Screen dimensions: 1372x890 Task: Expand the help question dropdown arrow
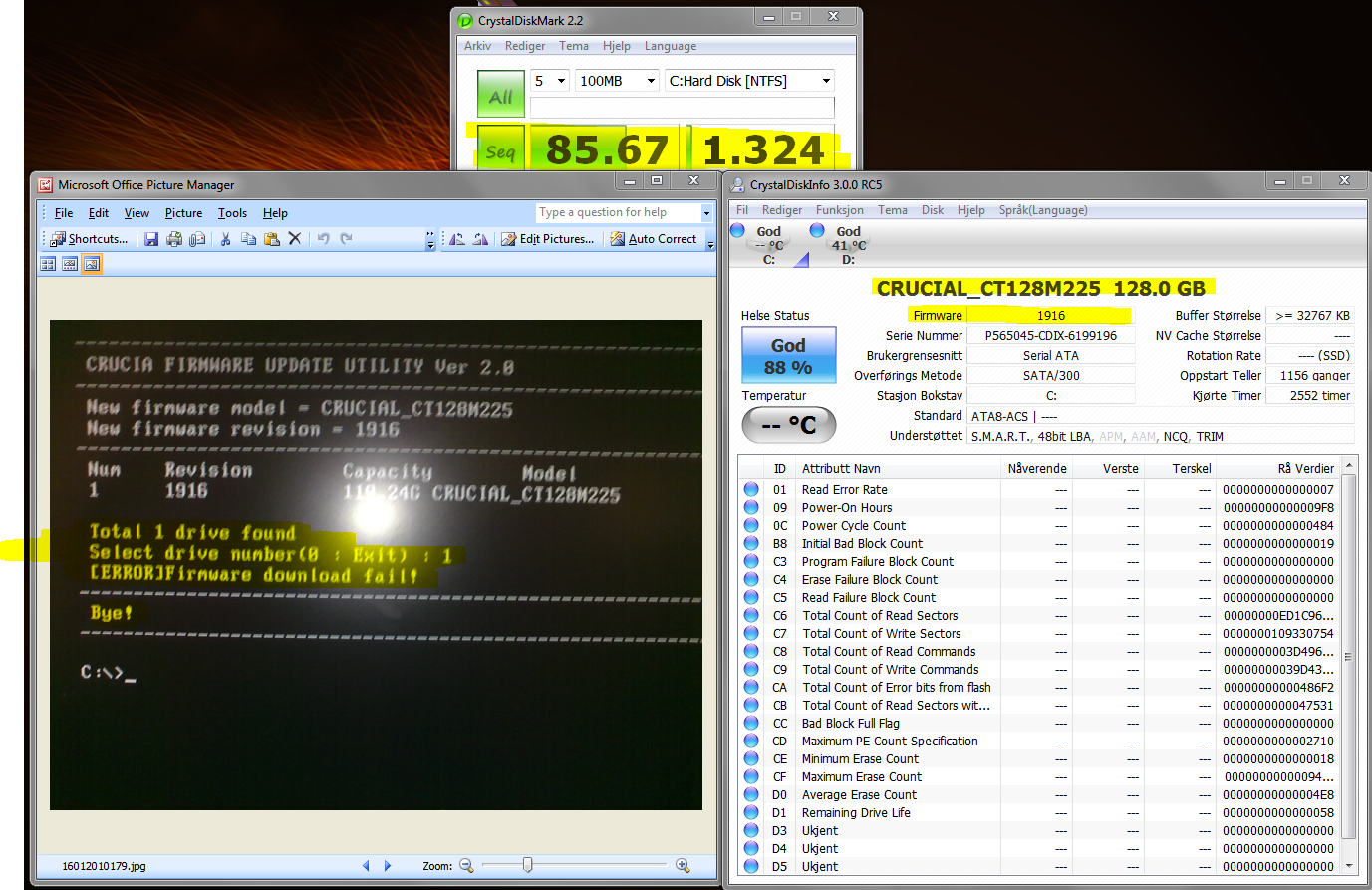click(x=706, y=212)
